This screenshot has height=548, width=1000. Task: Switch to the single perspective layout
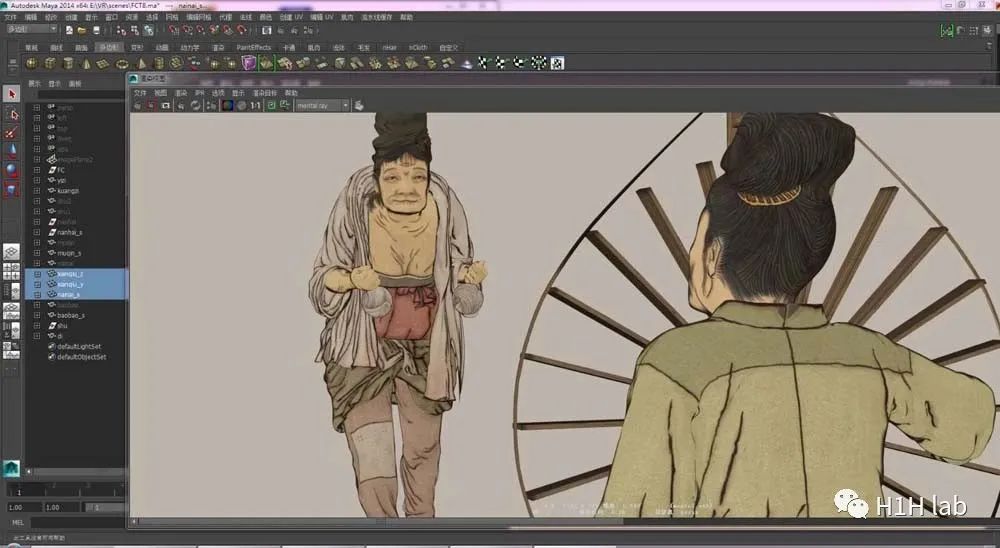point(12,252)
